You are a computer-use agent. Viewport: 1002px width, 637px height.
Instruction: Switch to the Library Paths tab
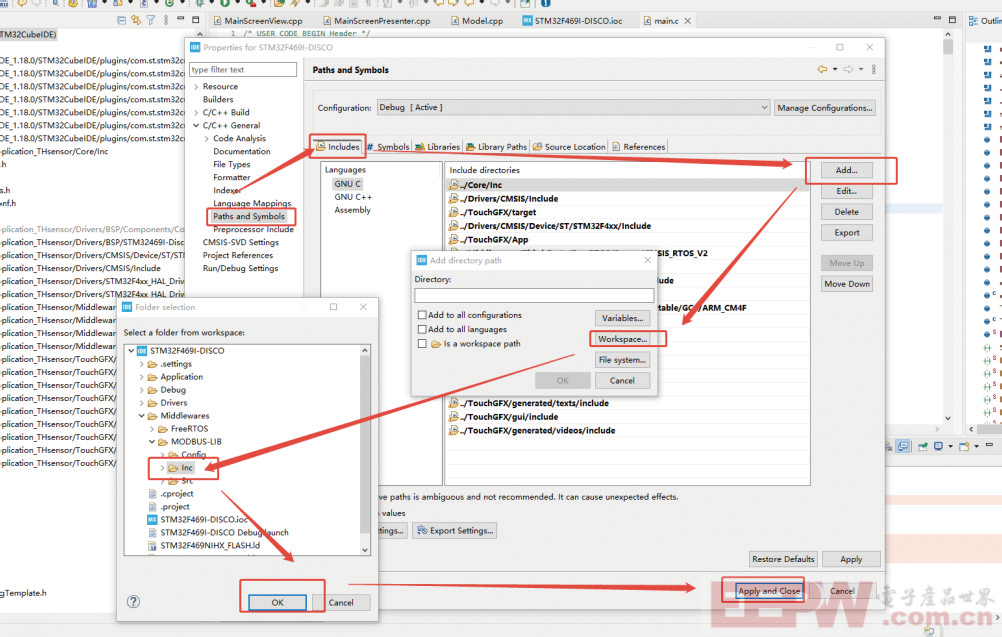(497, 147)
